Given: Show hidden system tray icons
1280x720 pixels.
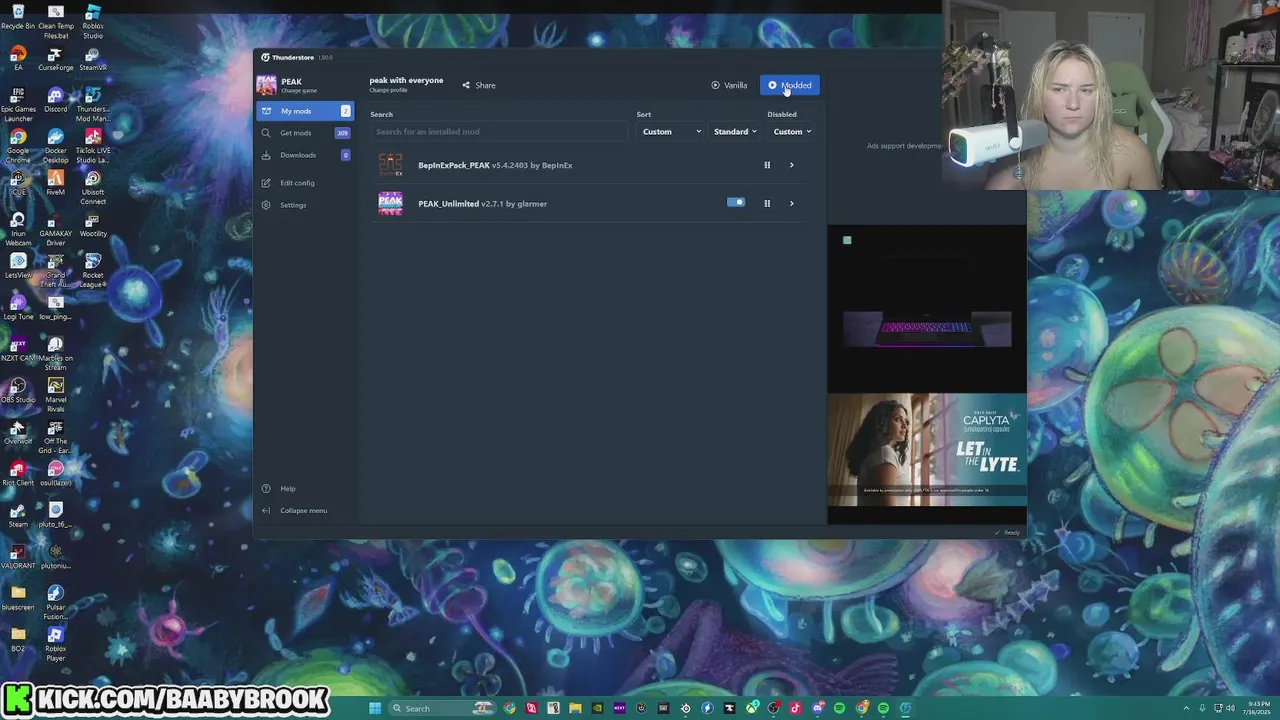Looking at the screenshot, I should click(1186, 708).
